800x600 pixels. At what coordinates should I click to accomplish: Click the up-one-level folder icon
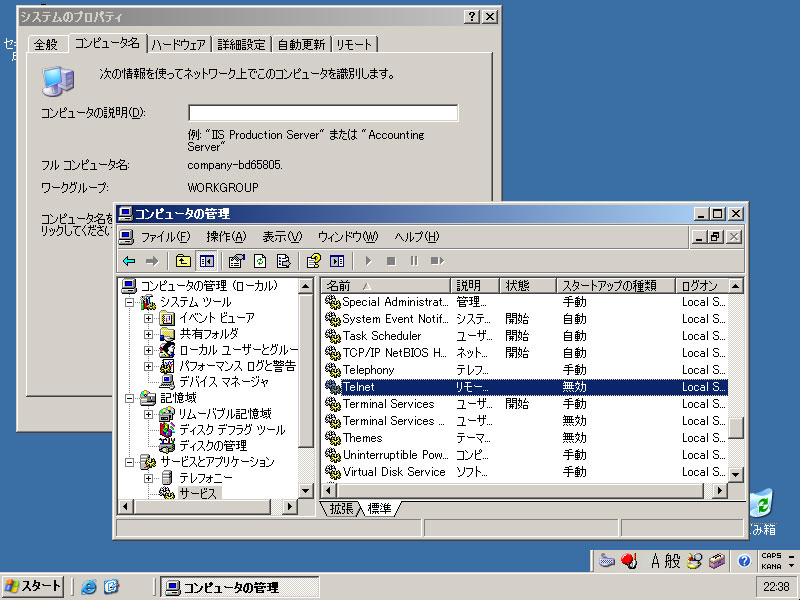pos(183,261)
